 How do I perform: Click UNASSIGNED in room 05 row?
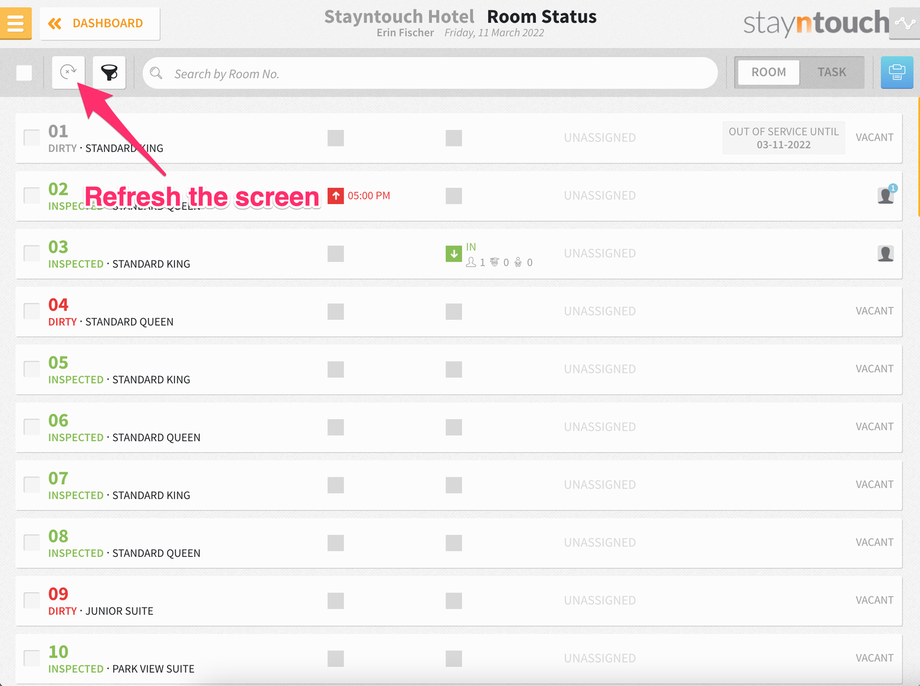pyautogui.click(x=600, y=369)
